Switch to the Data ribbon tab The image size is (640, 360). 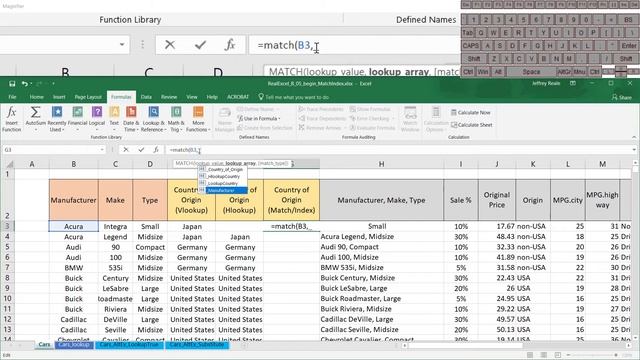click(146, 97)
